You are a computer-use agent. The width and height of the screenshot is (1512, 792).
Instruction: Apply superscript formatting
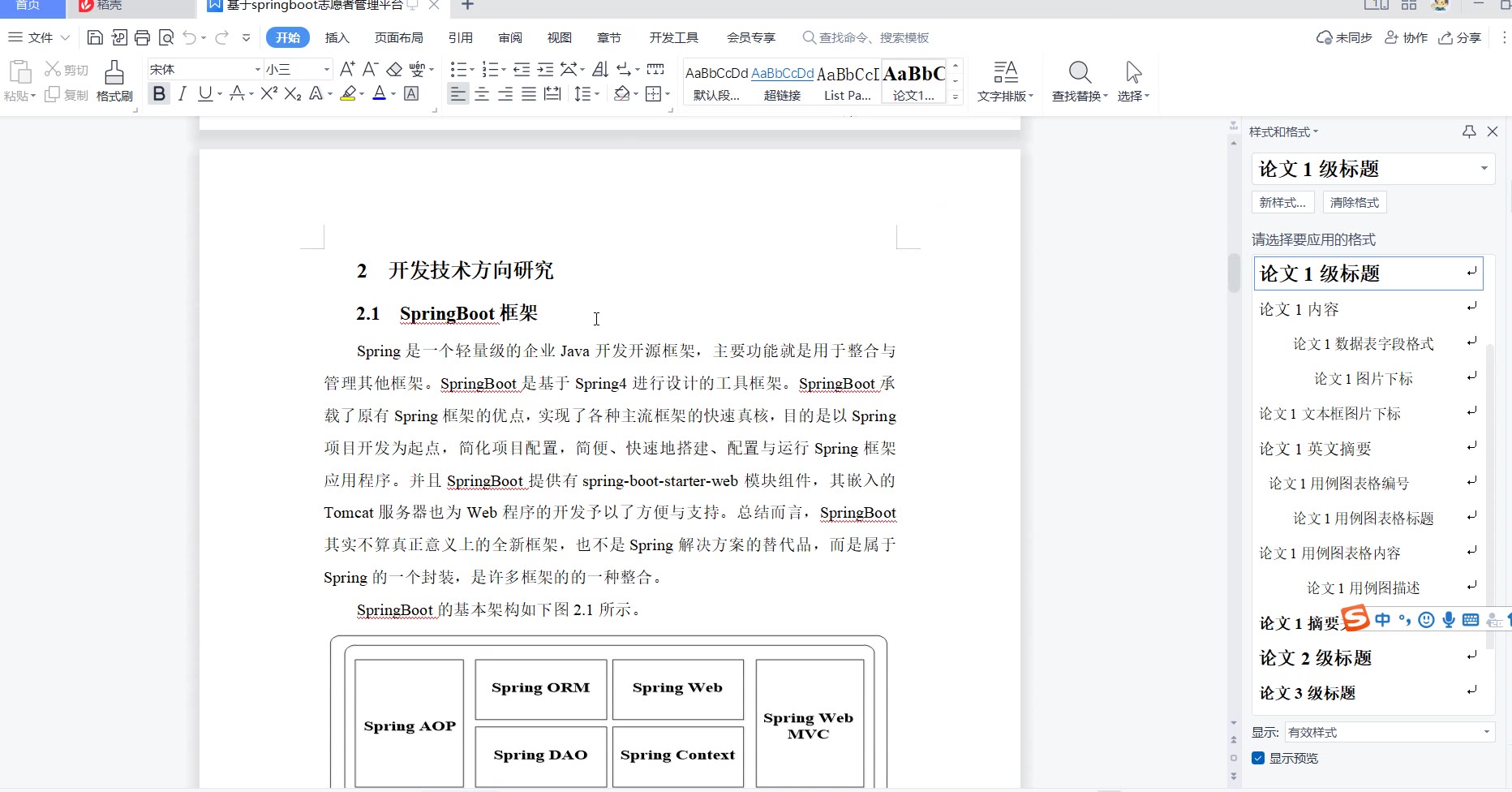point(269,94)
